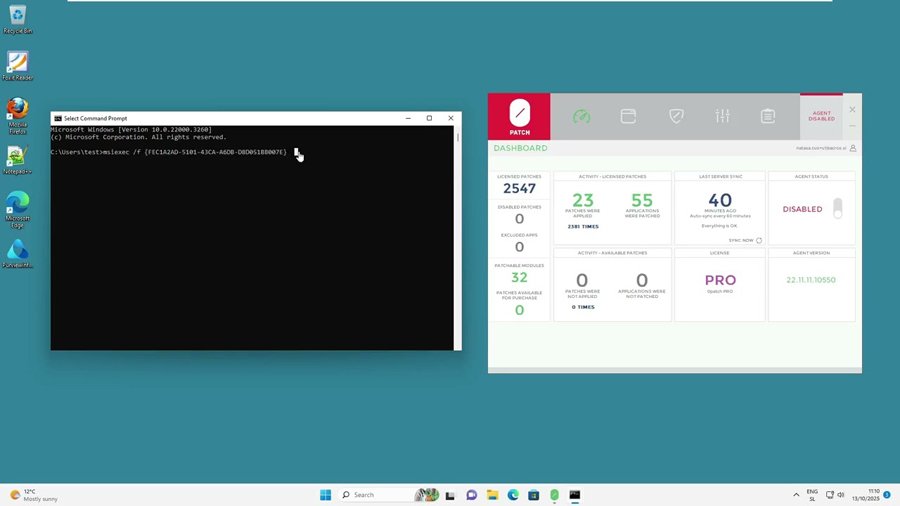This screenshot has width=900, height=506.
Task: Click the '2381 TIMES' text
Action: click(x=583, y=227)
